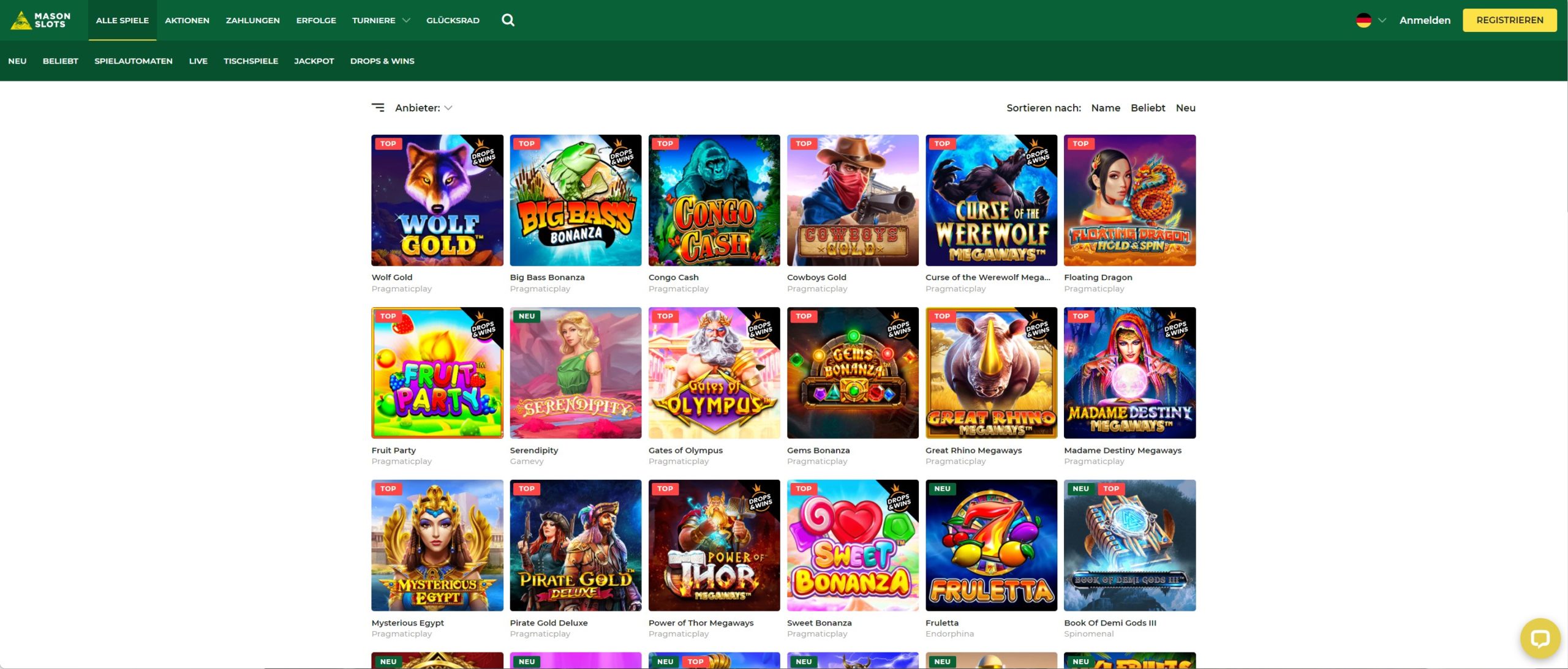This screenshot has width=1568, height=669.
Task: Click the German flag language icon
Action: click(x=1363, y=20)
